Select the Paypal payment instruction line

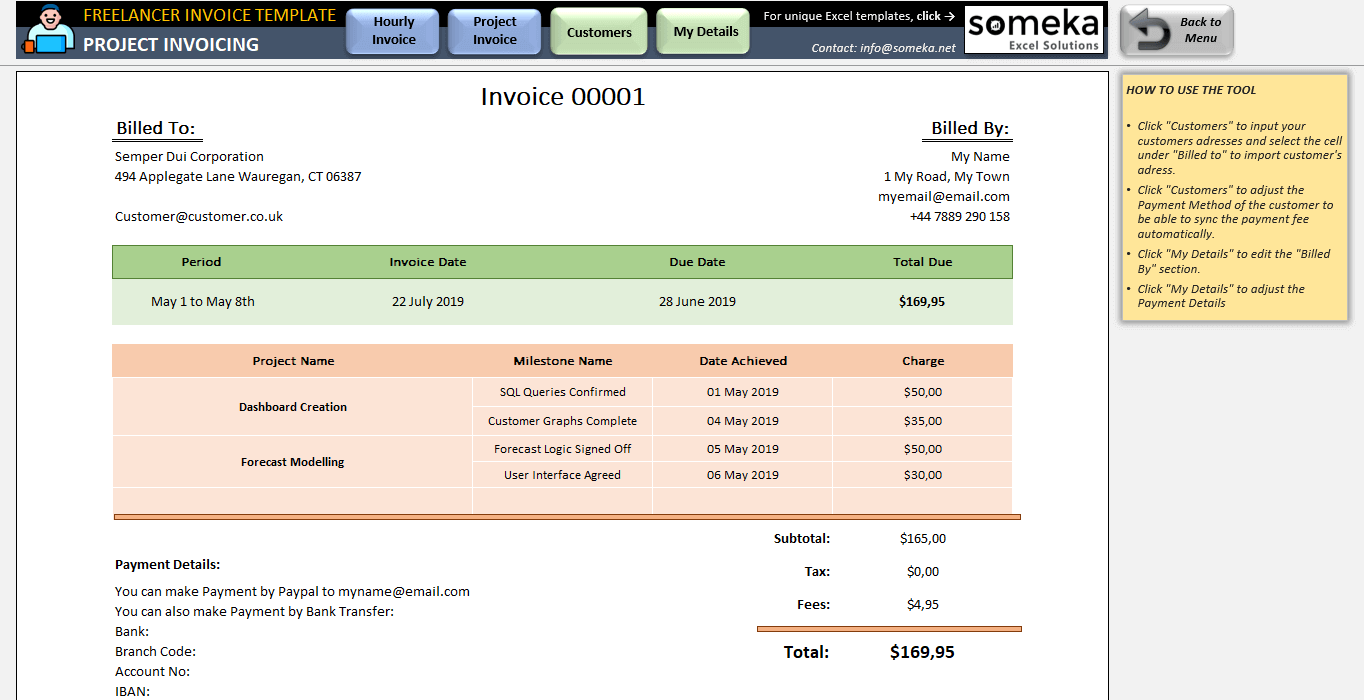pyautogui.click(x=292, y=591)
